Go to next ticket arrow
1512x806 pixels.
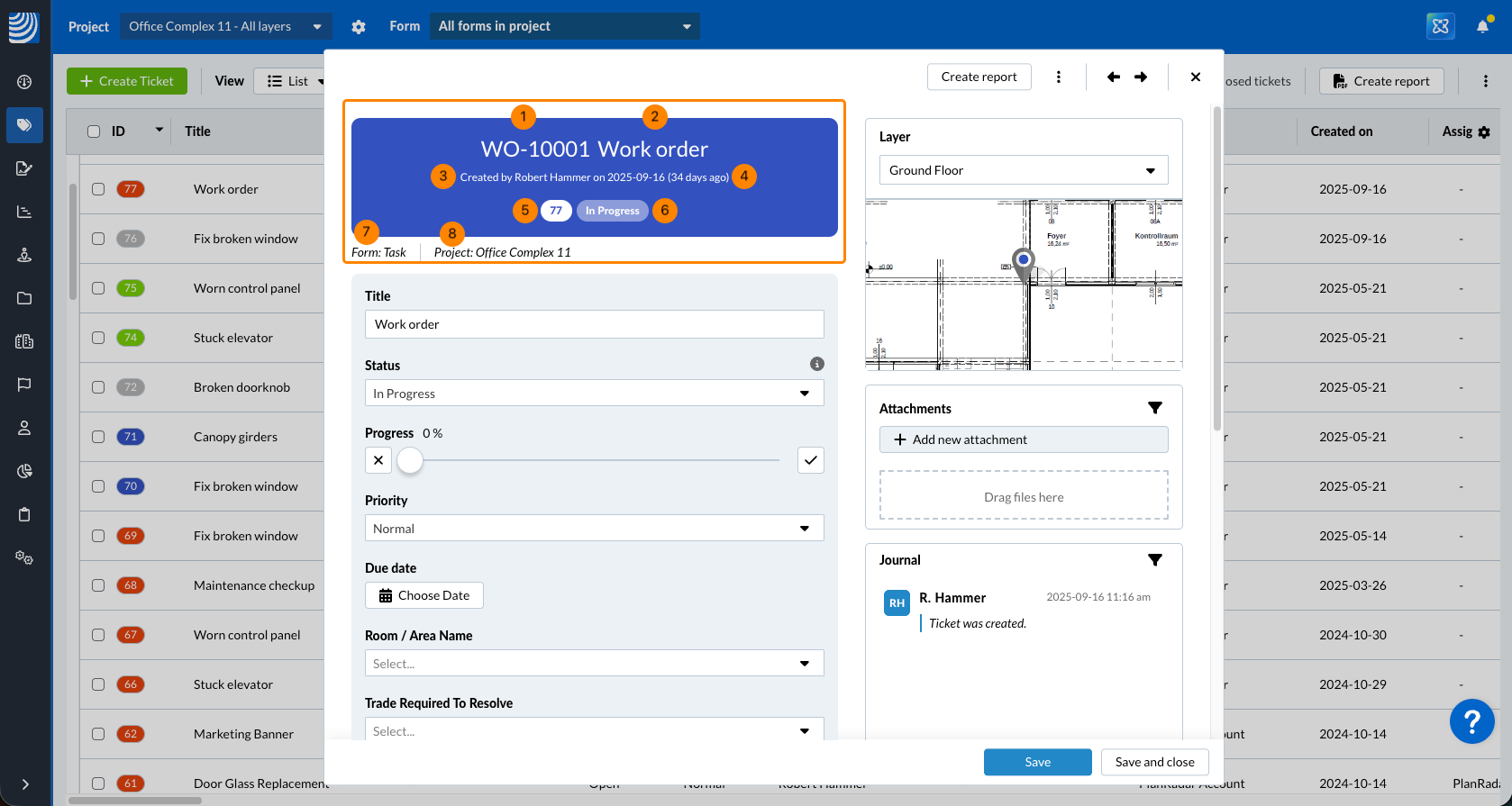pyautogui.click(x=1141, y=77)
